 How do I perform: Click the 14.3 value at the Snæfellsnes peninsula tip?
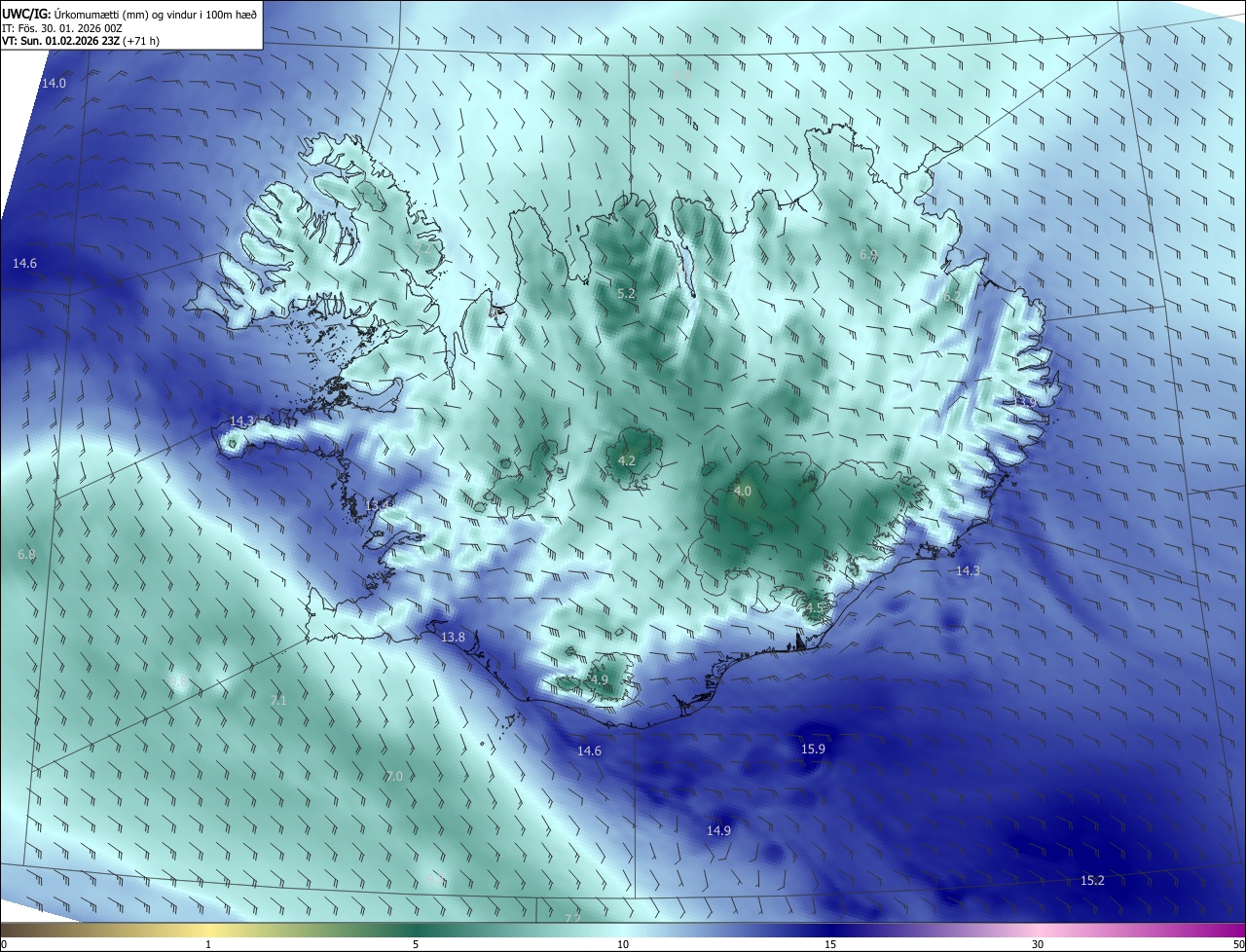click(x=241, y=421)
